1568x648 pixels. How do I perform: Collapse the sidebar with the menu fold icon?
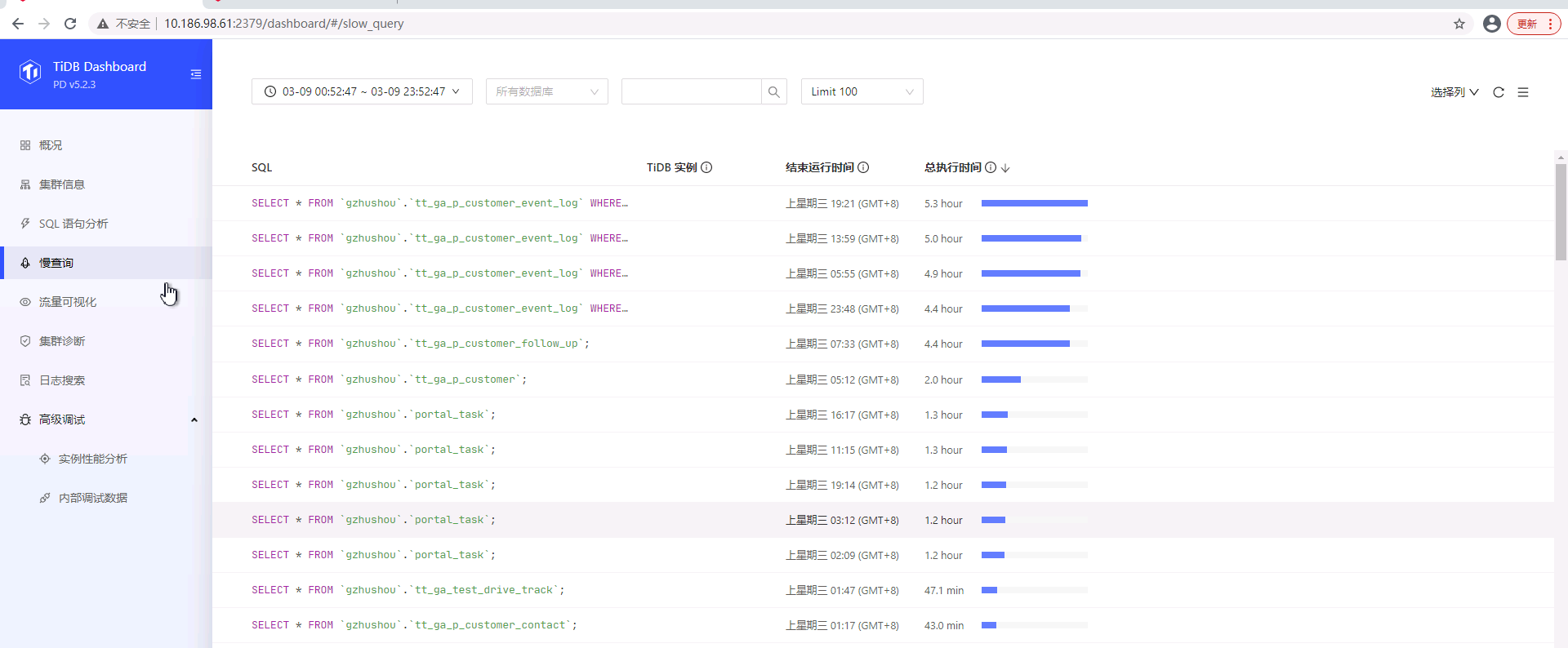[196, 74]
